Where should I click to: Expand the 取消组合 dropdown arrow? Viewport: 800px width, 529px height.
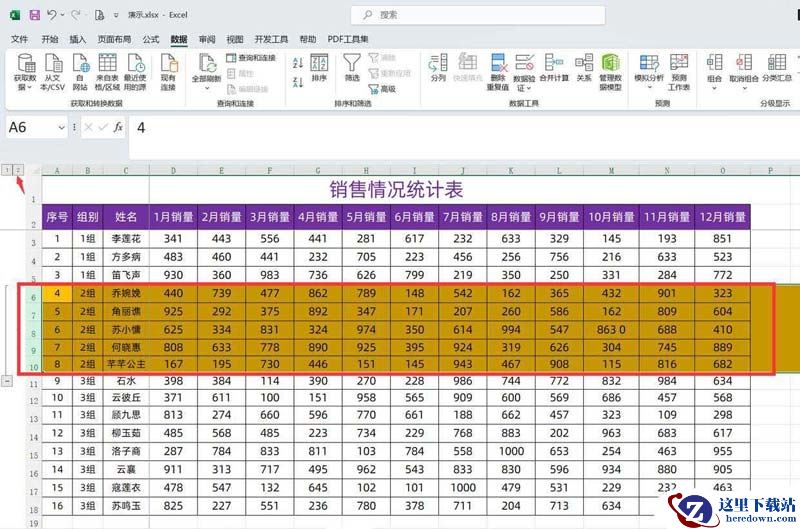pyautogui.click(x=744, y=88)
